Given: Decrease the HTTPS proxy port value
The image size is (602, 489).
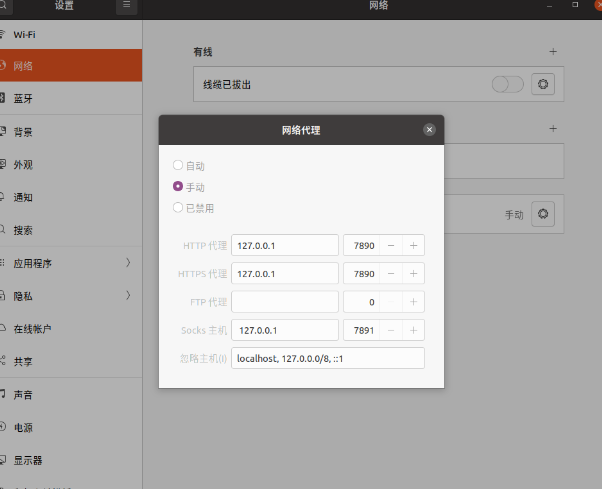Looking at the screenshot, I should click(391, 273).
